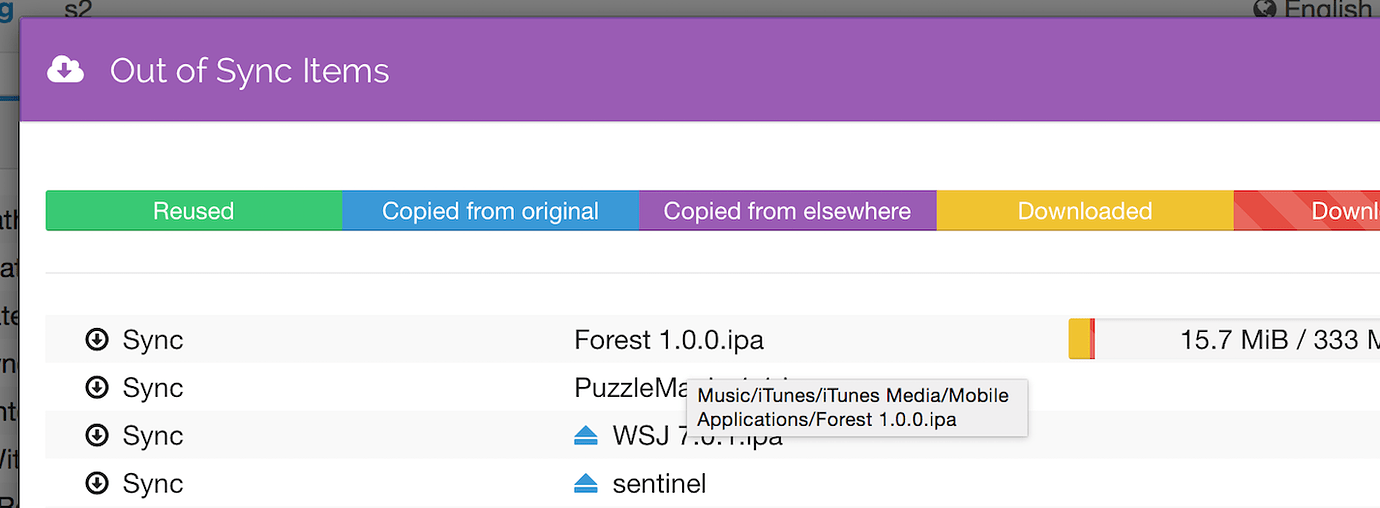Screen dimensions: 1380x508
Task: Click the globe language icon at top
Action: coord(1265,9)
